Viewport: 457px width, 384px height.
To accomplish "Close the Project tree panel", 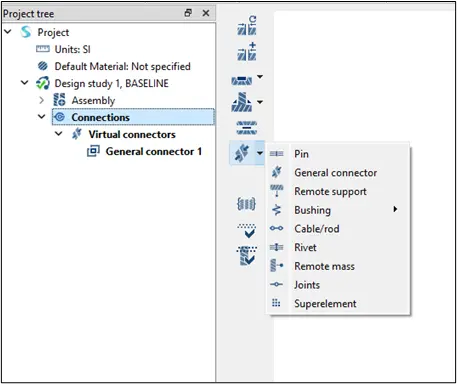I will click(x=206, y=13).
